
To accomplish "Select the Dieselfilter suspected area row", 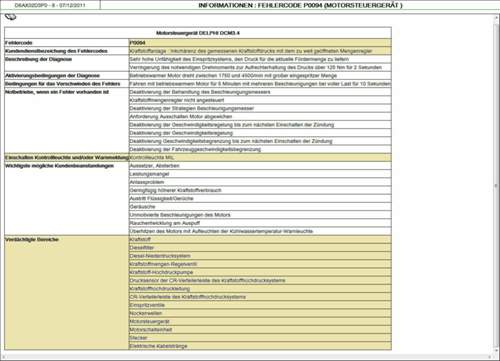I will tap(260, 248).
